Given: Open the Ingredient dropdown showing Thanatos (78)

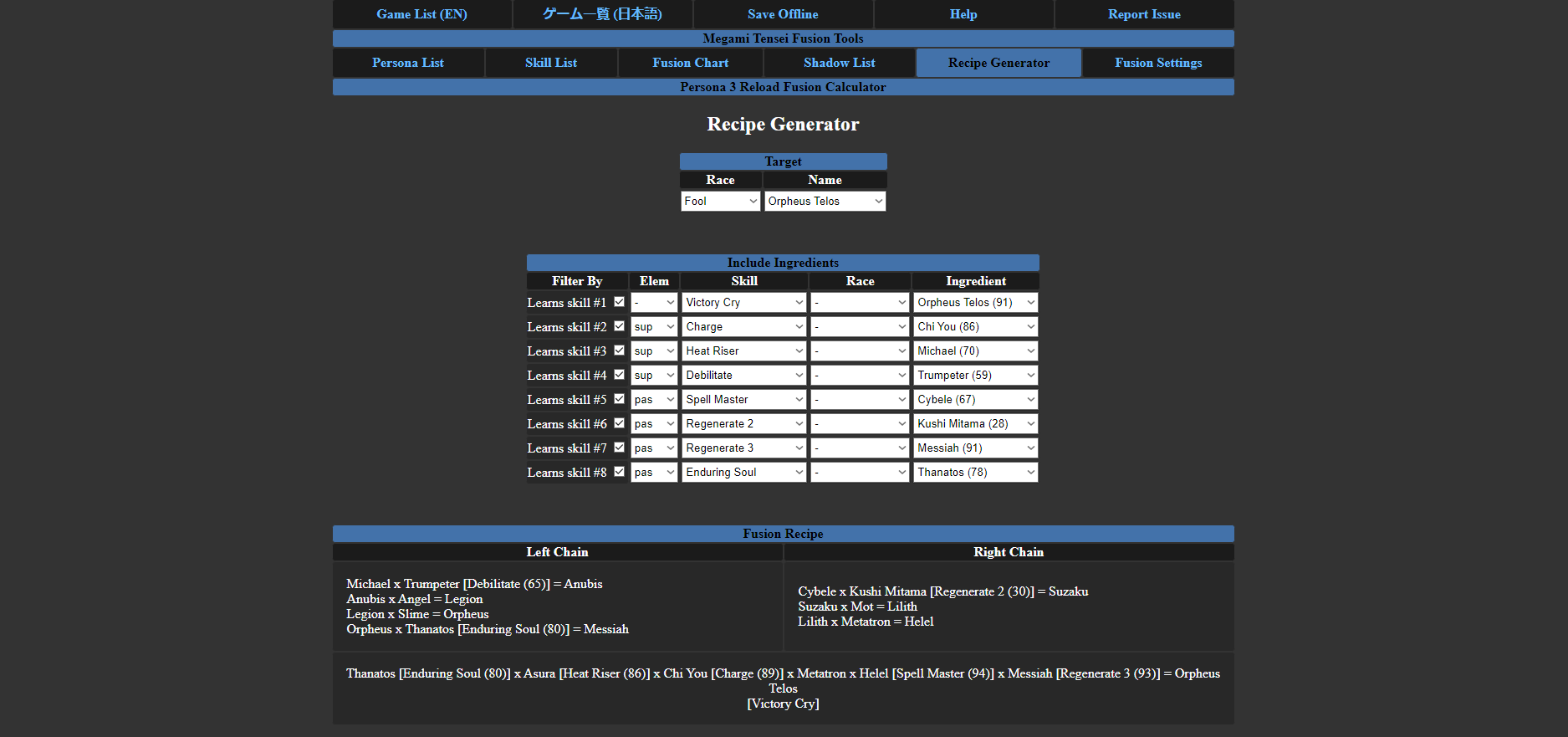Looking at the screenshot, I should [976, 473].
